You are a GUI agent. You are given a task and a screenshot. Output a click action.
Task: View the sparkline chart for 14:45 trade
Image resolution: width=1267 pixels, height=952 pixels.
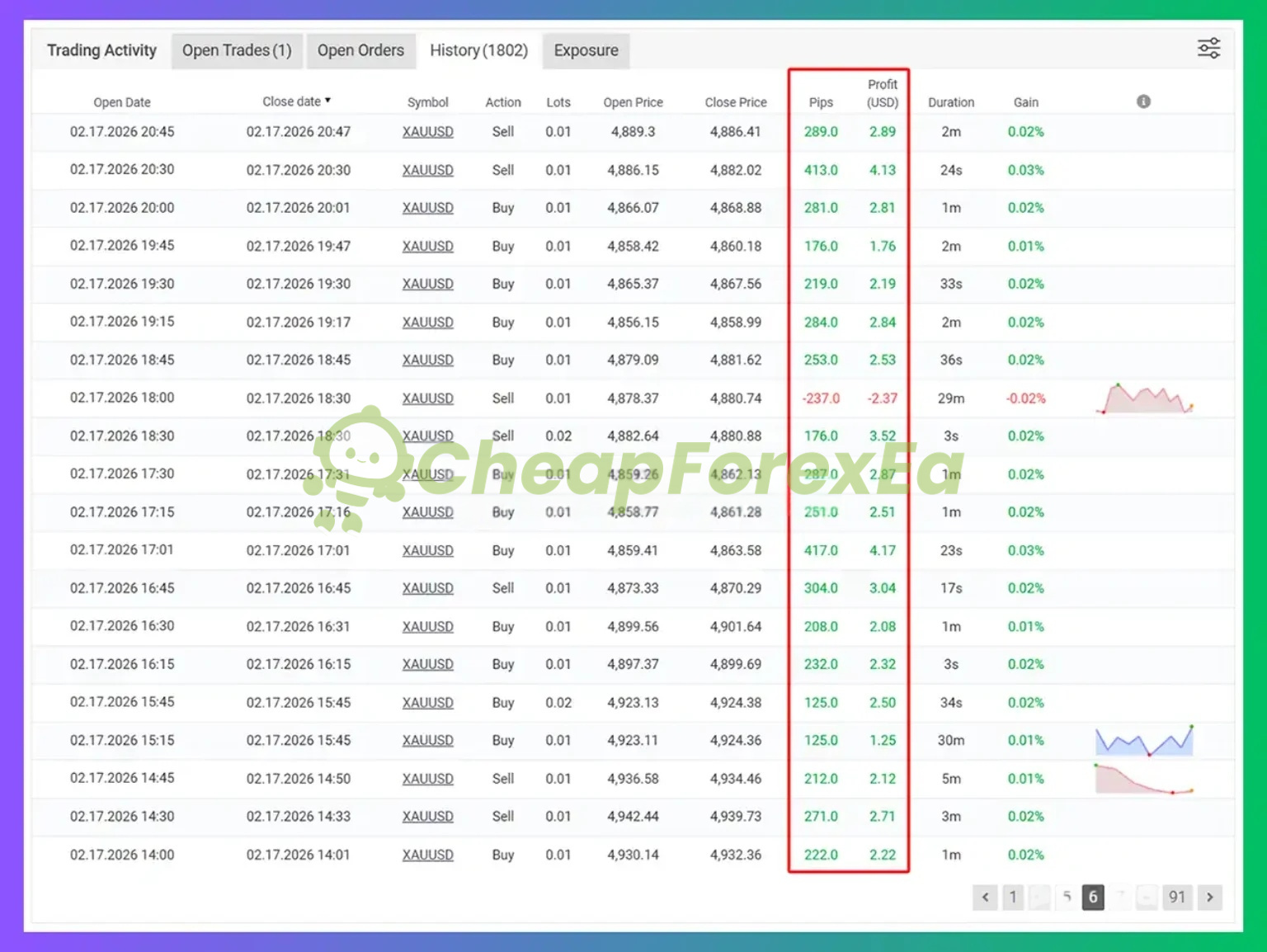1144,779
